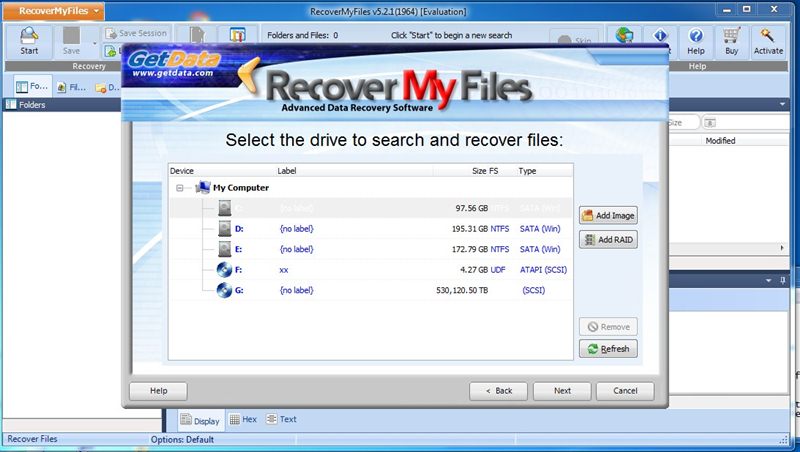The height and width of the screenshot is (452, 800).
Task: Click the Activate wand icon
Action: click(768, 41)
